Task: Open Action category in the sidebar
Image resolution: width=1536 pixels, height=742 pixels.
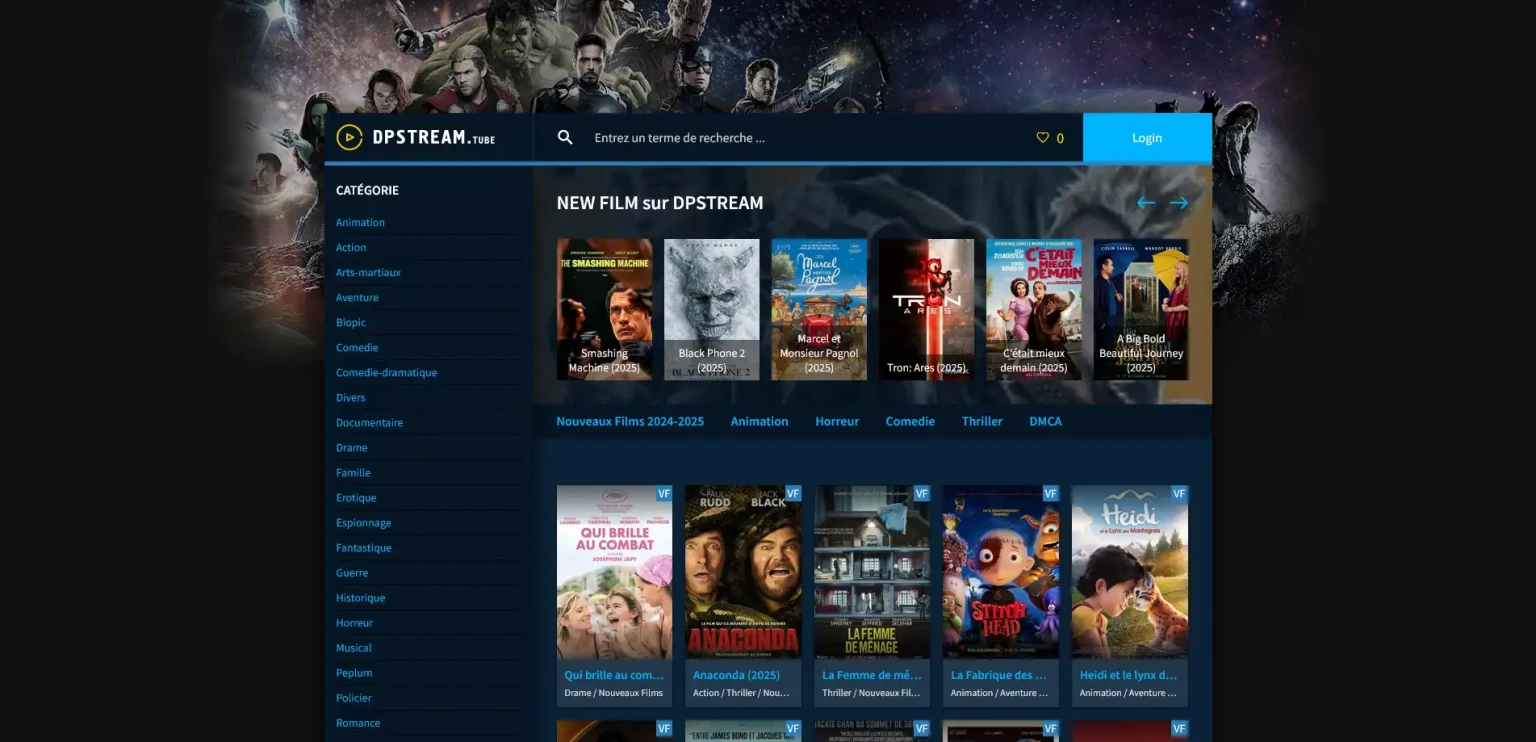Action: (351, 247)
